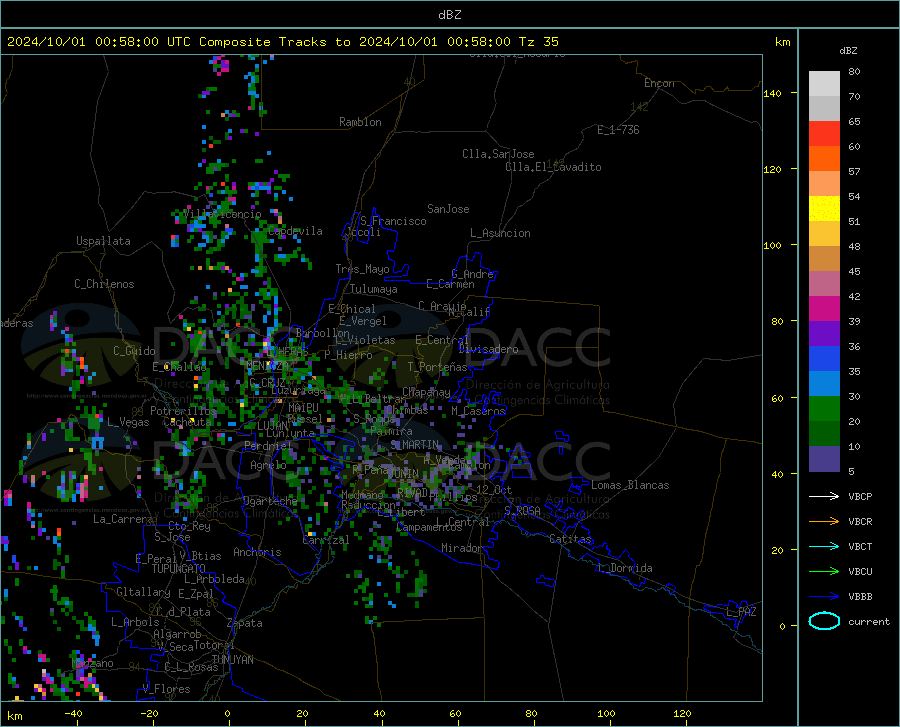Click the TUNUYAN map label
Screen dimensions: 900x727
point(232,659)
